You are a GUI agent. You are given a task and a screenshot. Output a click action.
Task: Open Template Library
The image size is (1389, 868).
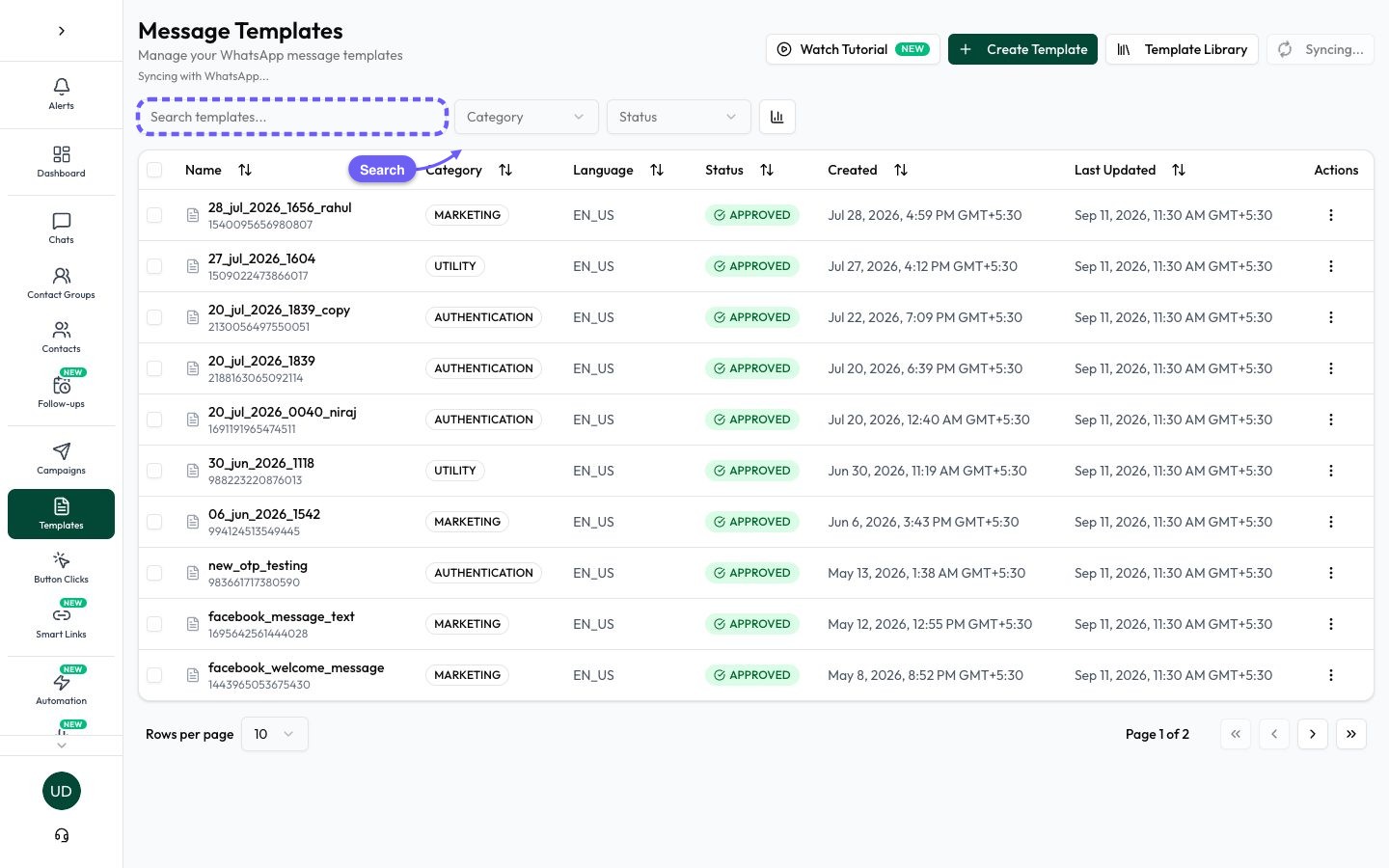pos(1182,49)
